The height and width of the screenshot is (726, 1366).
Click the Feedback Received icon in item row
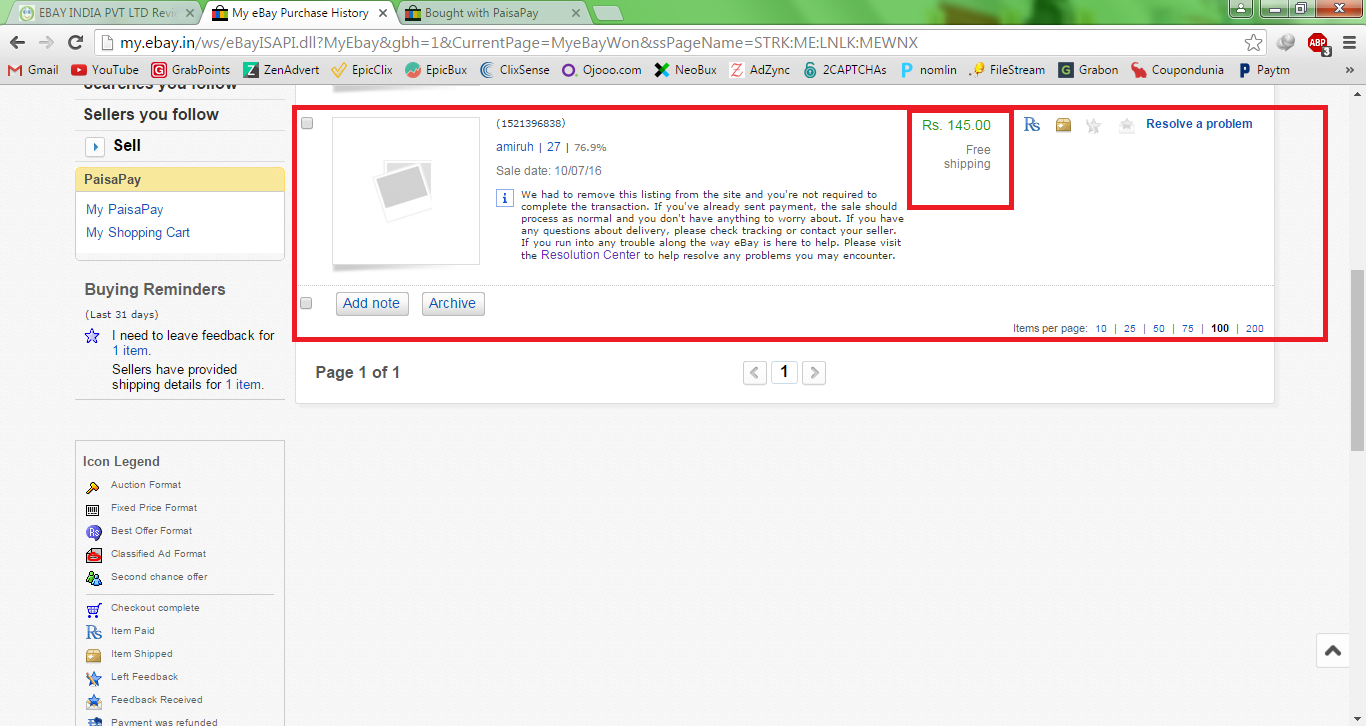pyautogui.click(x=1126, y=125)
